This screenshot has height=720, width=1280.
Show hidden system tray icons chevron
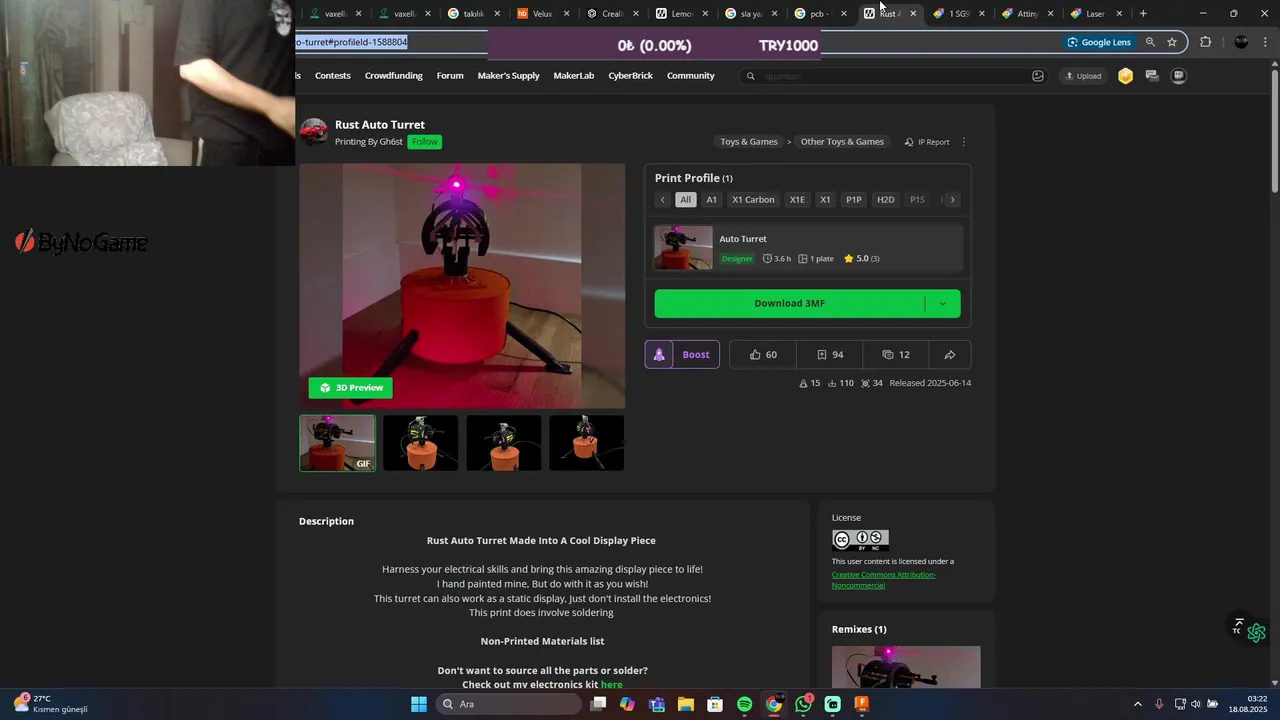click(1137, 704)
